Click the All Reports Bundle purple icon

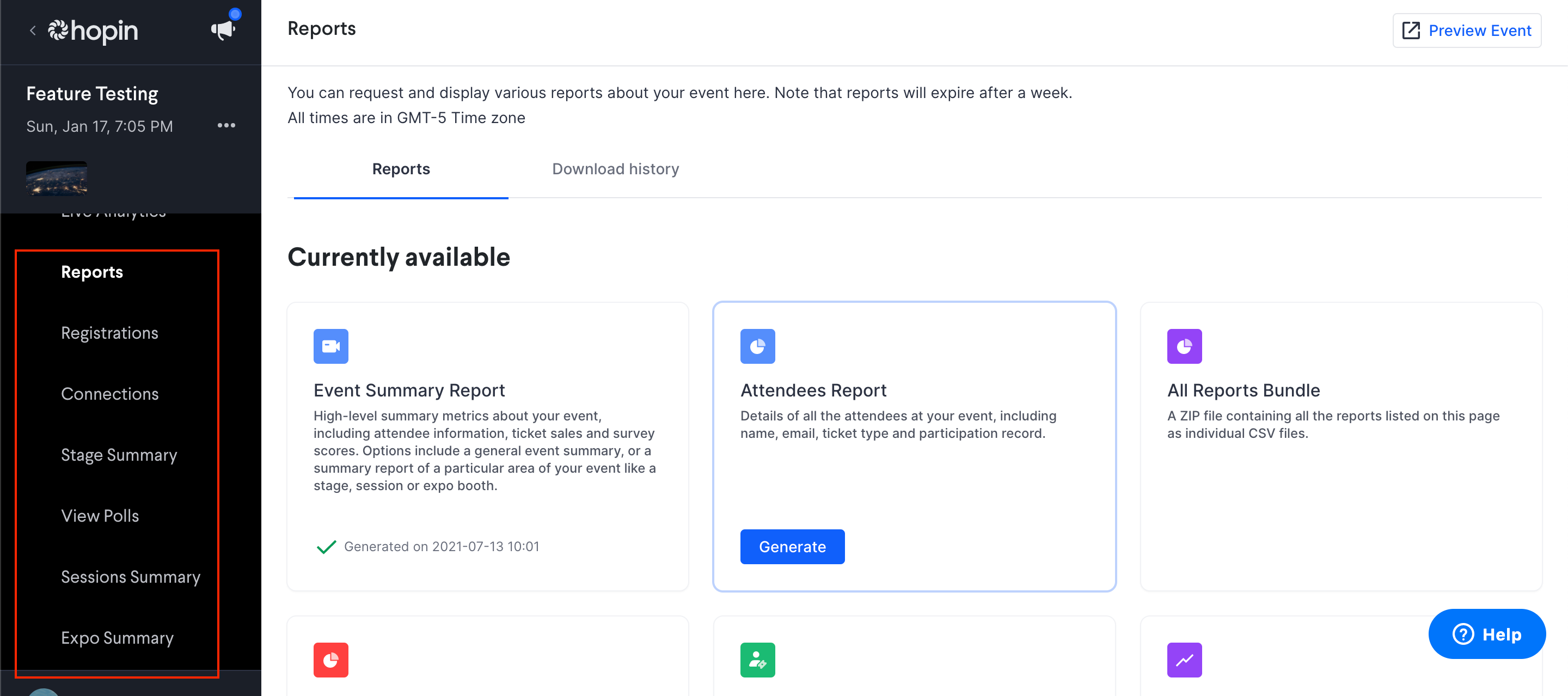coord(1184,346)
